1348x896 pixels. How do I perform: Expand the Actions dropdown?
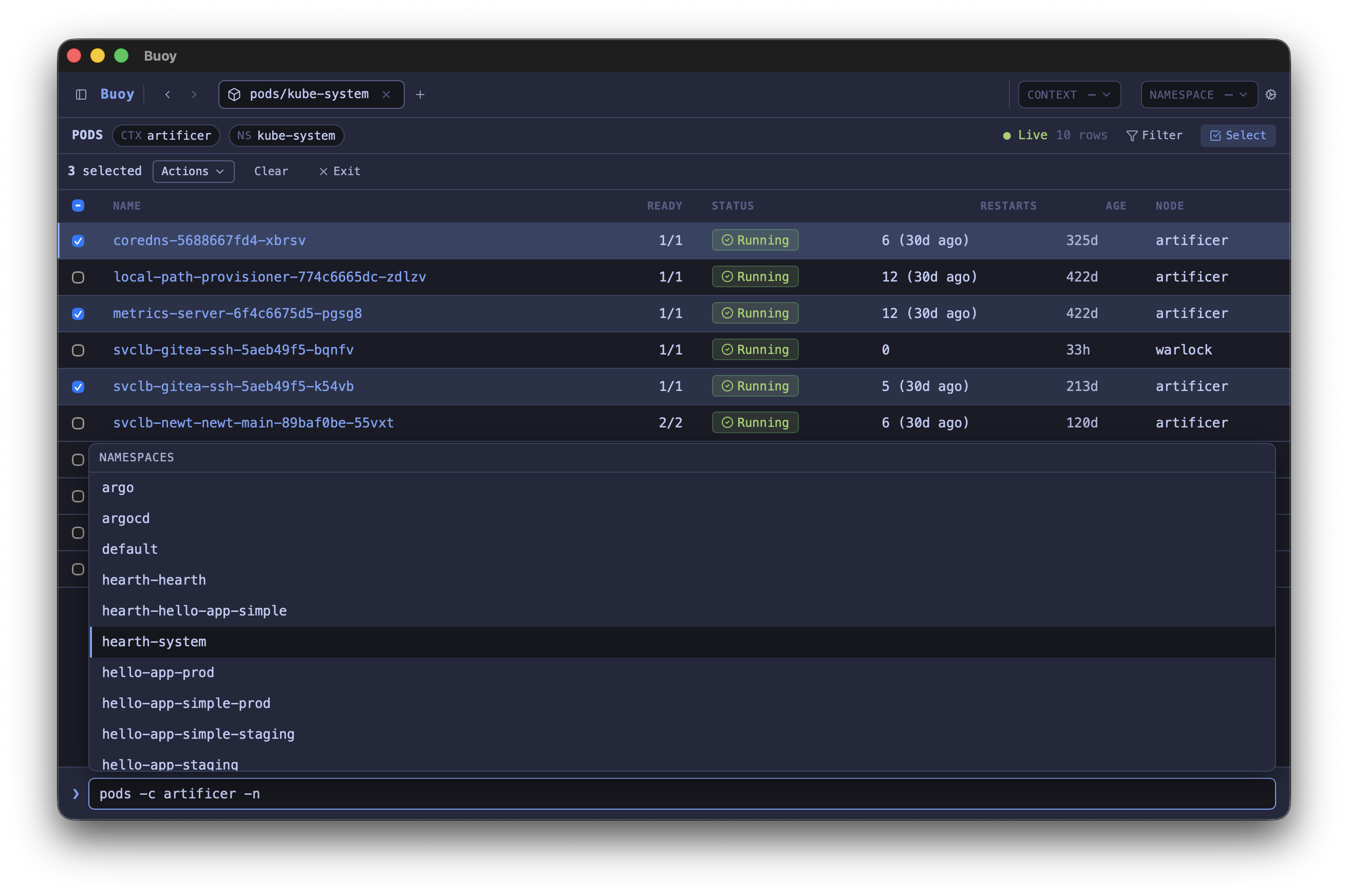point(193,171)
